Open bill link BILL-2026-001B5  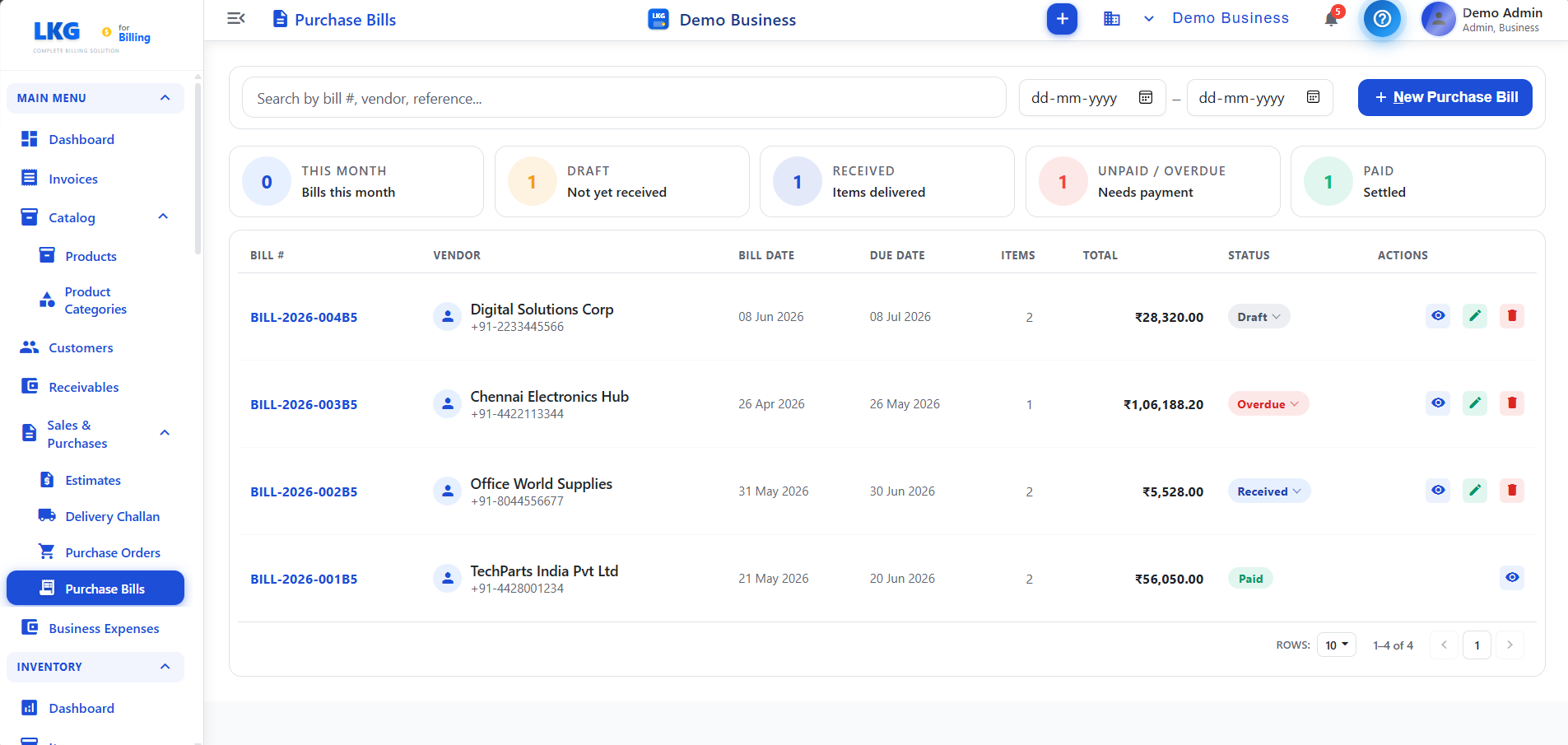coord(304,579)
